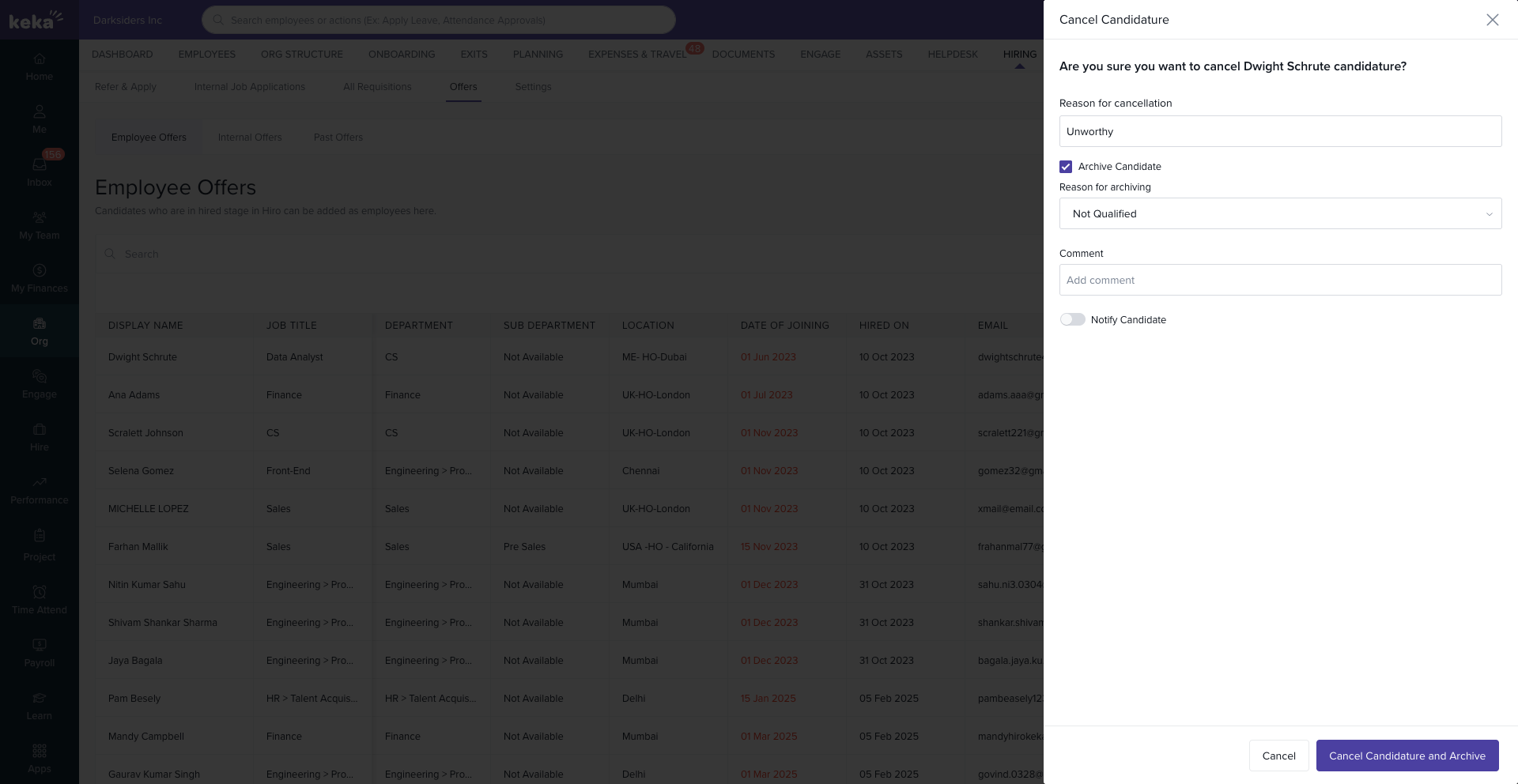1518x784 pixels.
Task: Open the Reason for archiving dropdown
Action: pos(1279,214)
